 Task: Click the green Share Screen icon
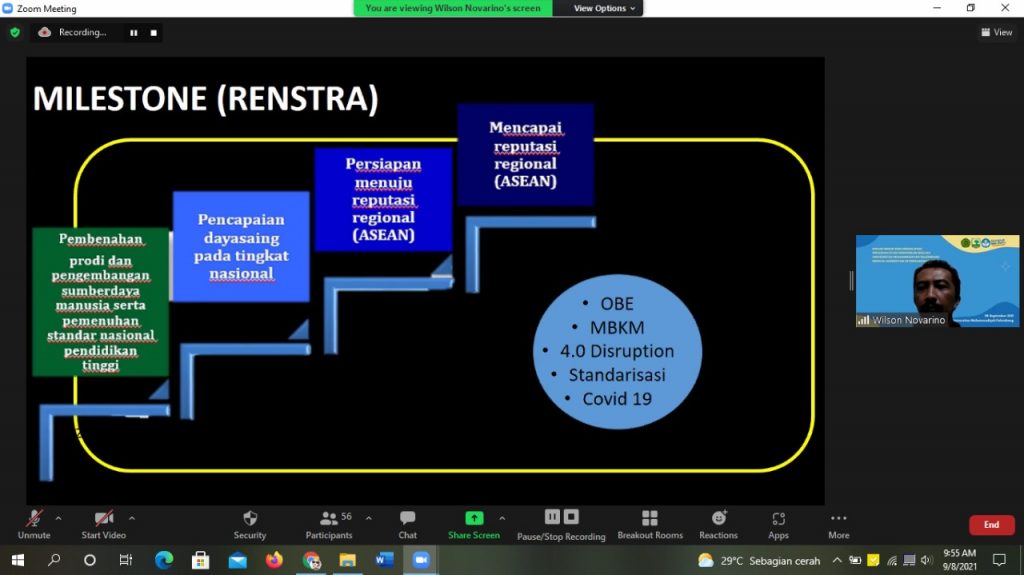point(474,518)
